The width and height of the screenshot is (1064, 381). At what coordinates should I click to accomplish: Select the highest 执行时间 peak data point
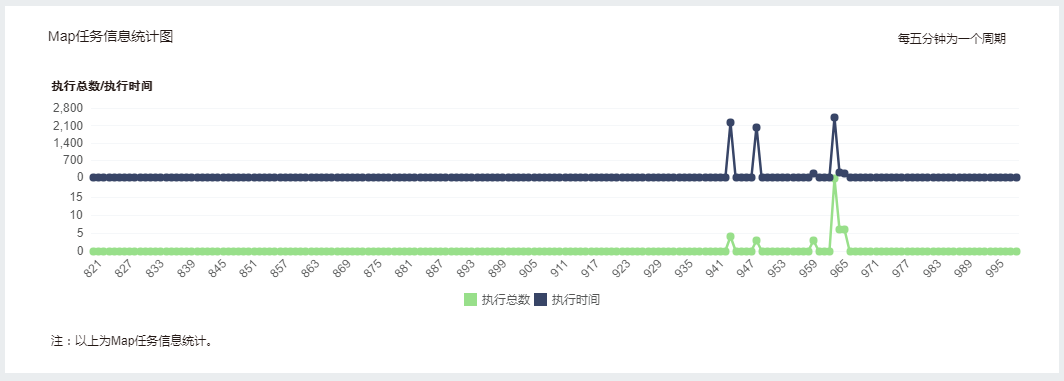(x=834, y=117)
